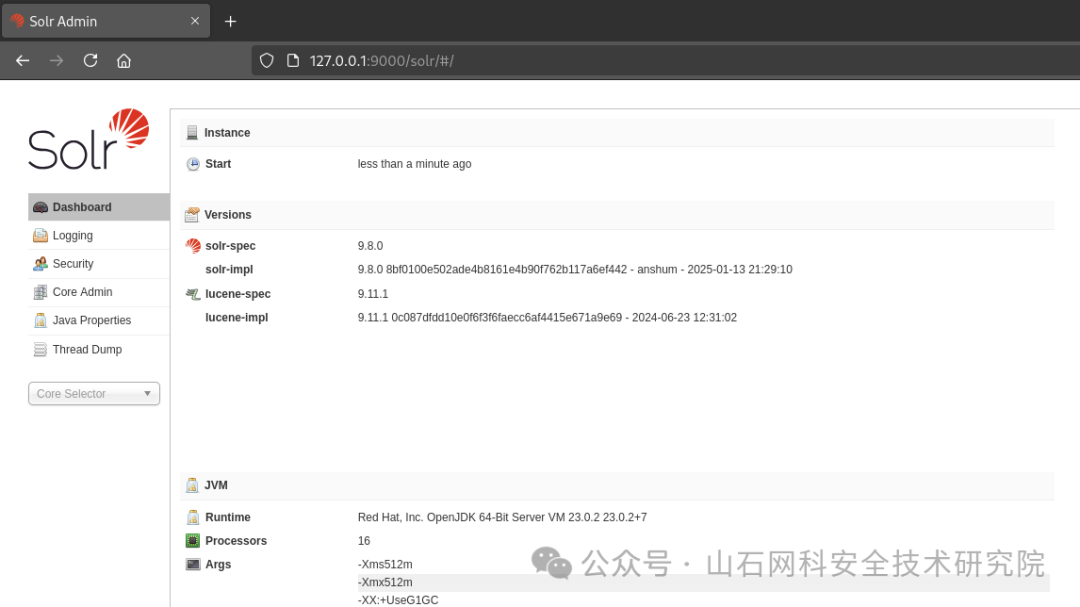1080x607 pixels.
Task: Click the -Xms512m argument
Action: coord(385,564)
